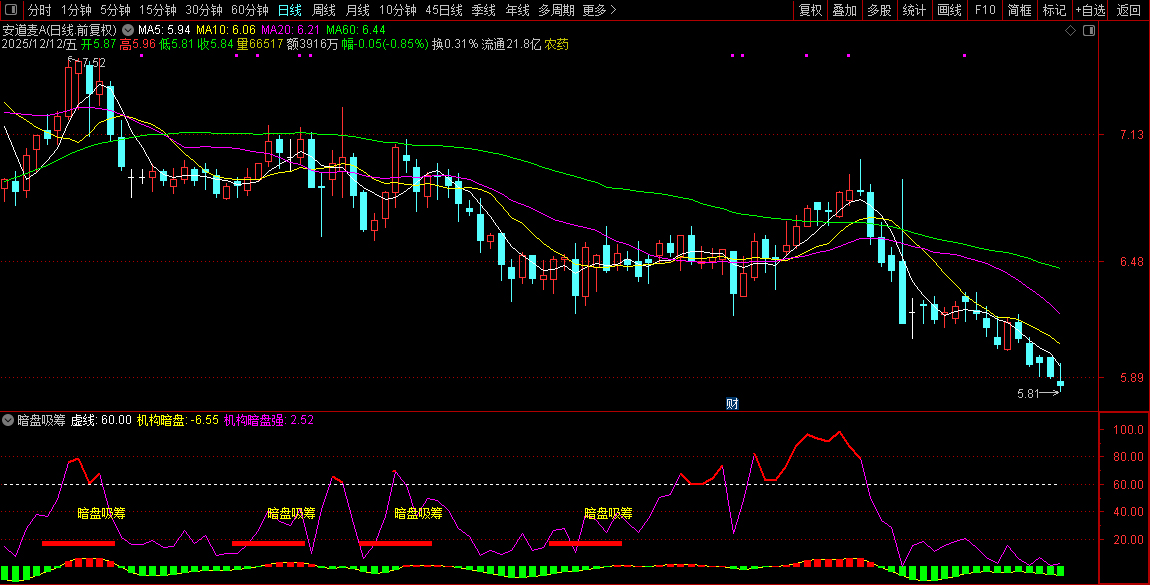Viewport: 1150px width, 585px height.
Task: Click the 农药 sector link
Action: pos(556,45)
